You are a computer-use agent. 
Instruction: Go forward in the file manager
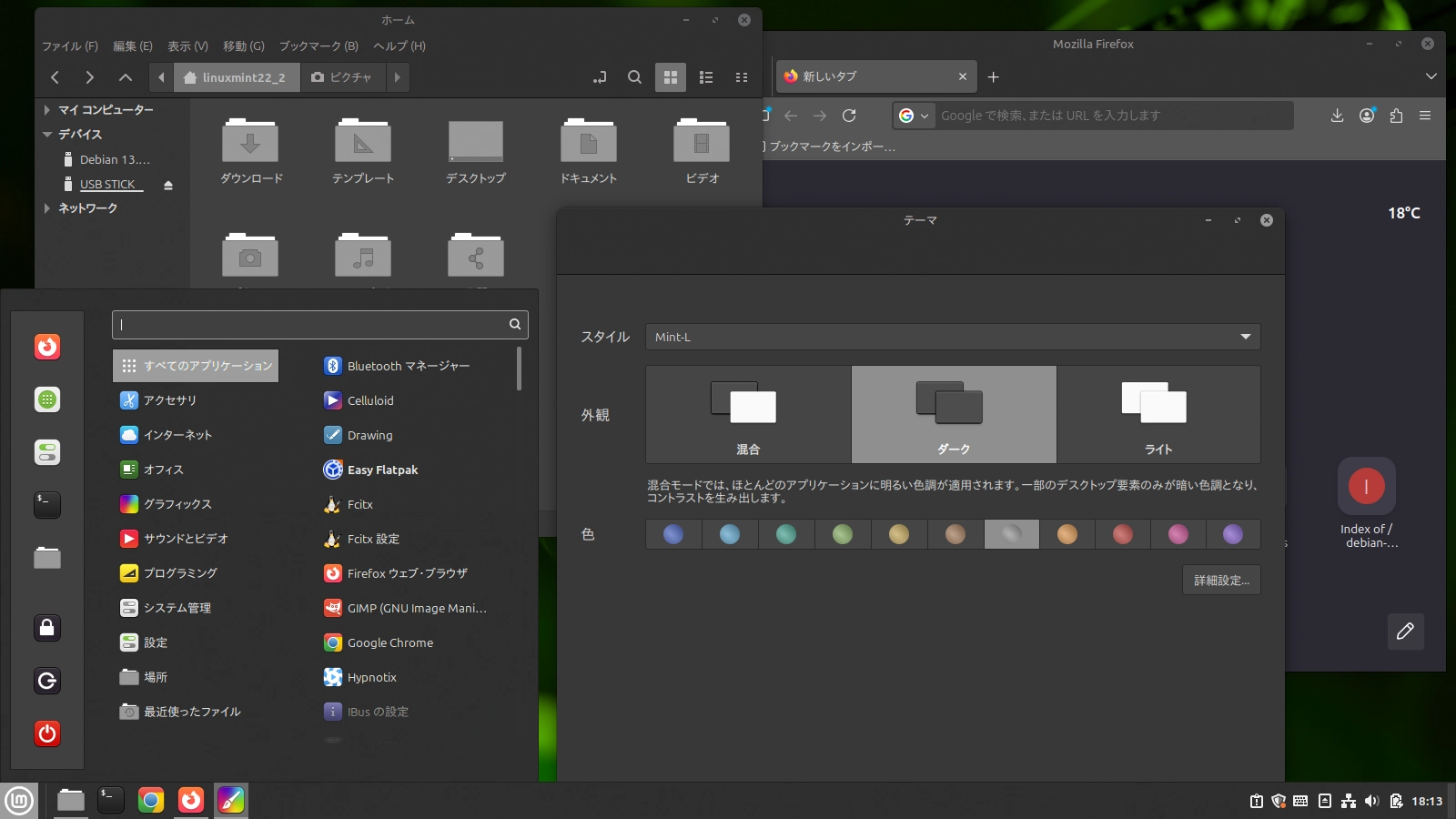click(89, 77)
